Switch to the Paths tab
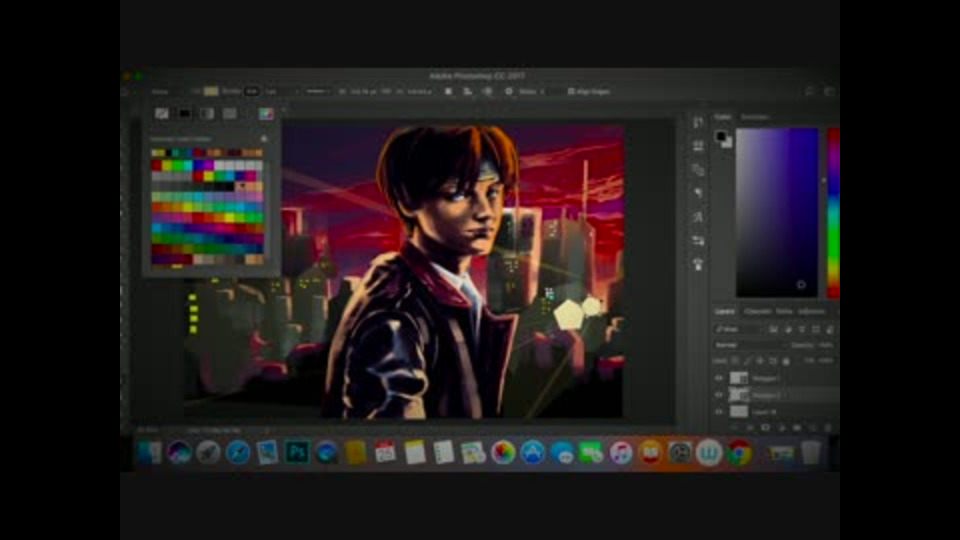This screenshot has height=540, width=960. 784,312
